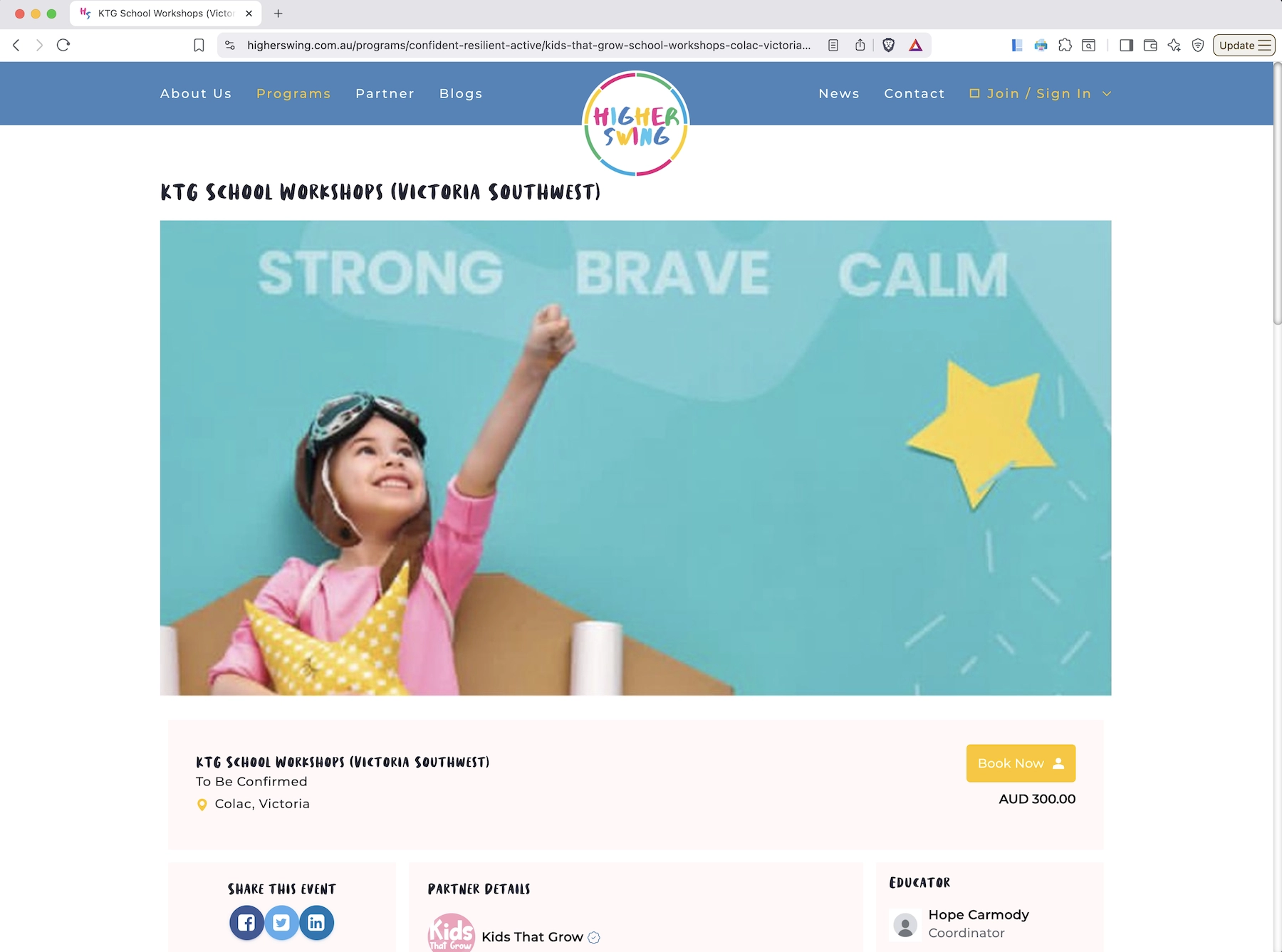Screen dimensions: 1282x952
Task: Go to the About Us page
Action: click(x=196, y=94)
